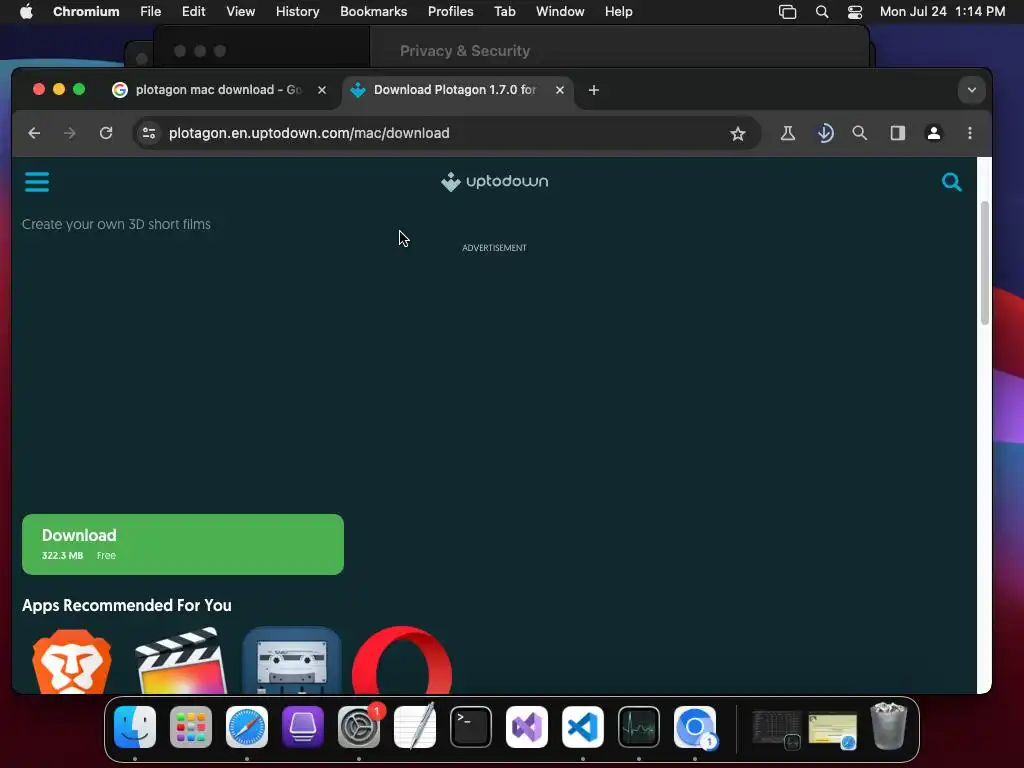View site information icon in address bar
This screenshot has width=1024, height=768.
coord(149,133)
